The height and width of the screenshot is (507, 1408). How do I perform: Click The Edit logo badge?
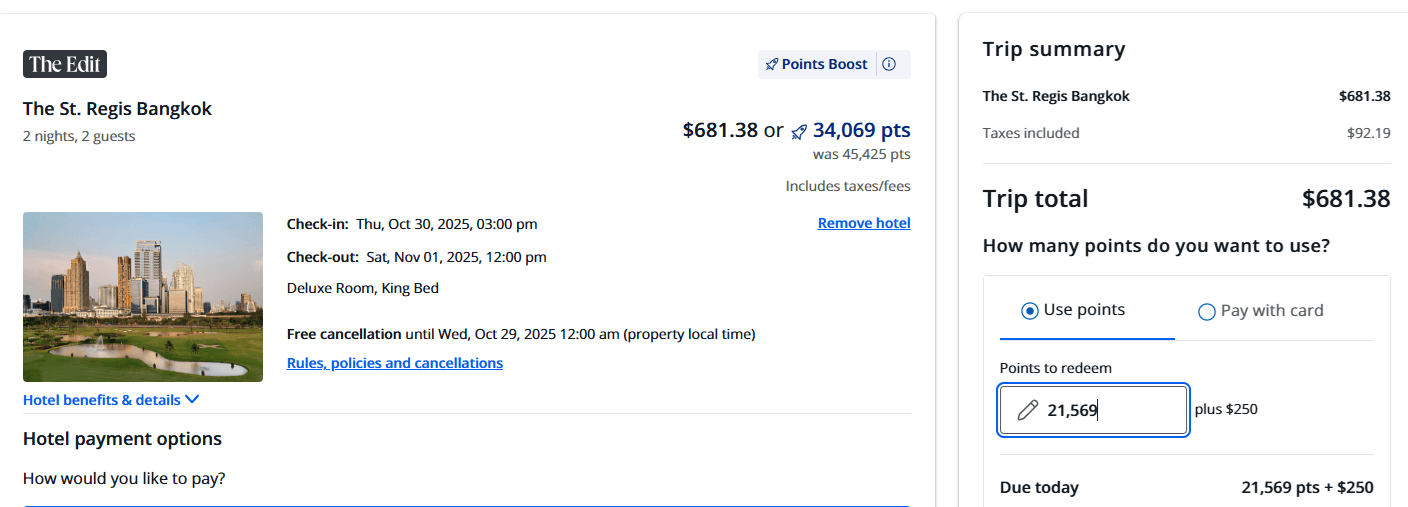(x=65, y=64)
